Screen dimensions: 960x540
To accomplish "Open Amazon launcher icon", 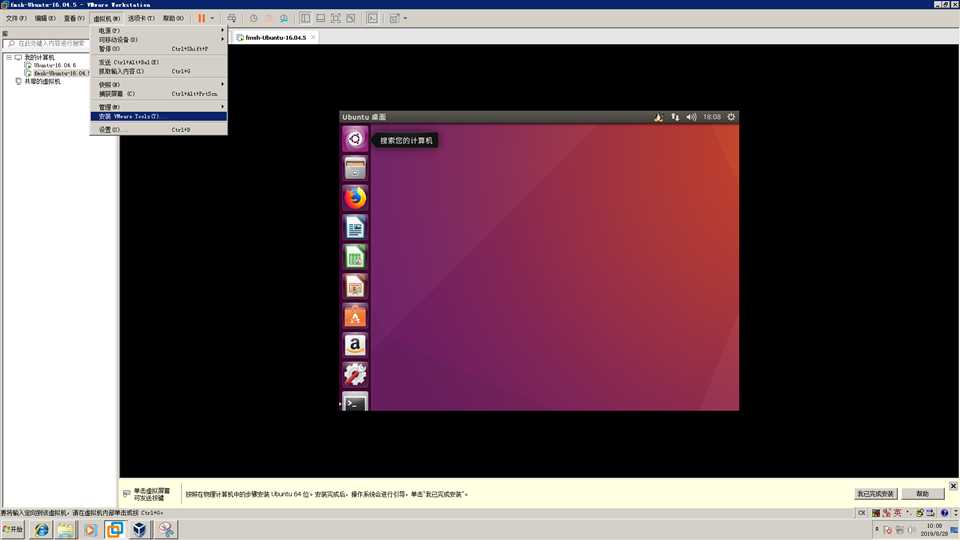I will tap(355, 345).
